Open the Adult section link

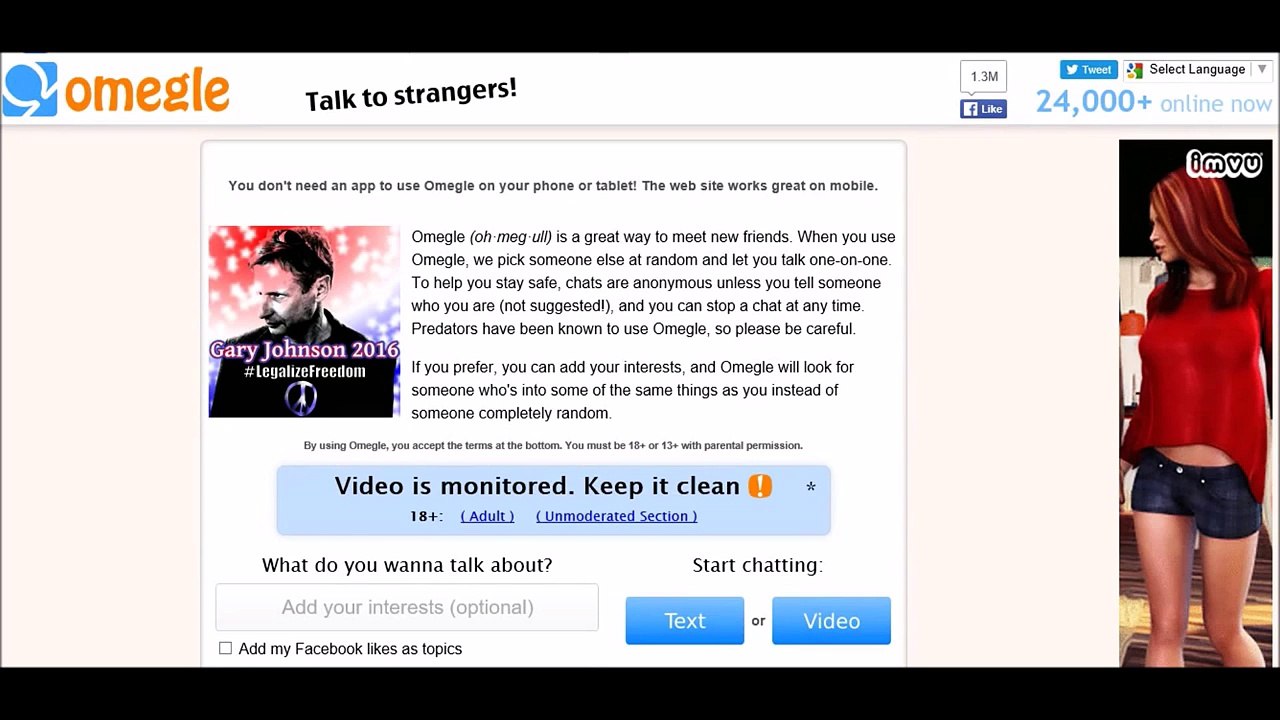point(487,516)
